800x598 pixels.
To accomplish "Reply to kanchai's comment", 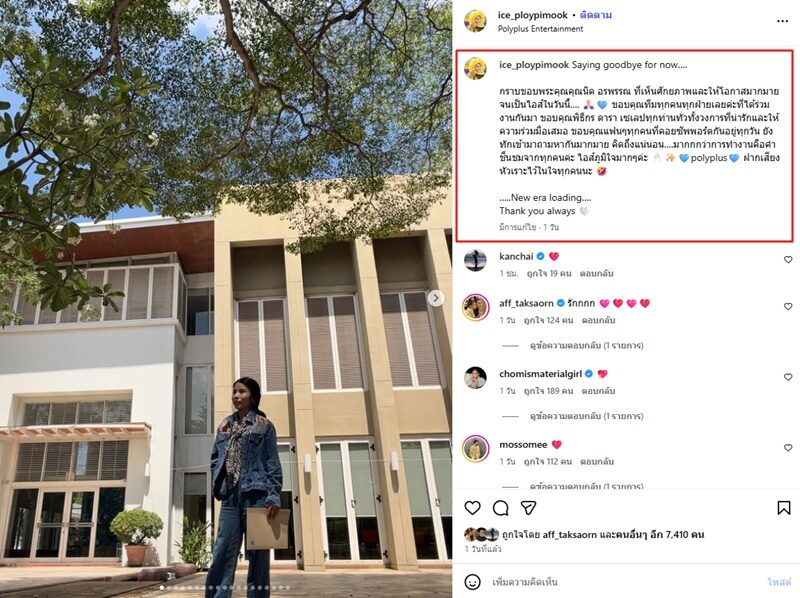I will (x=596, y=273).
